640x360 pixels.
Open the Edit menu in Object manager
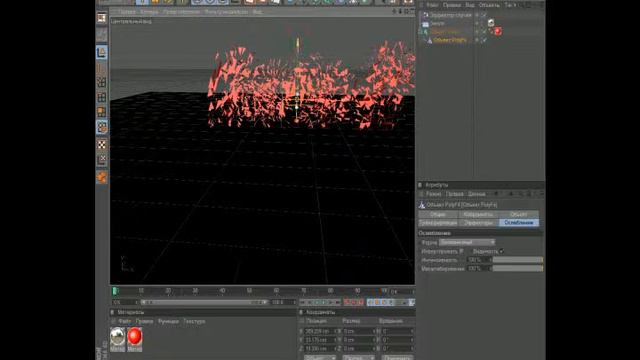(x=452, y=5)
